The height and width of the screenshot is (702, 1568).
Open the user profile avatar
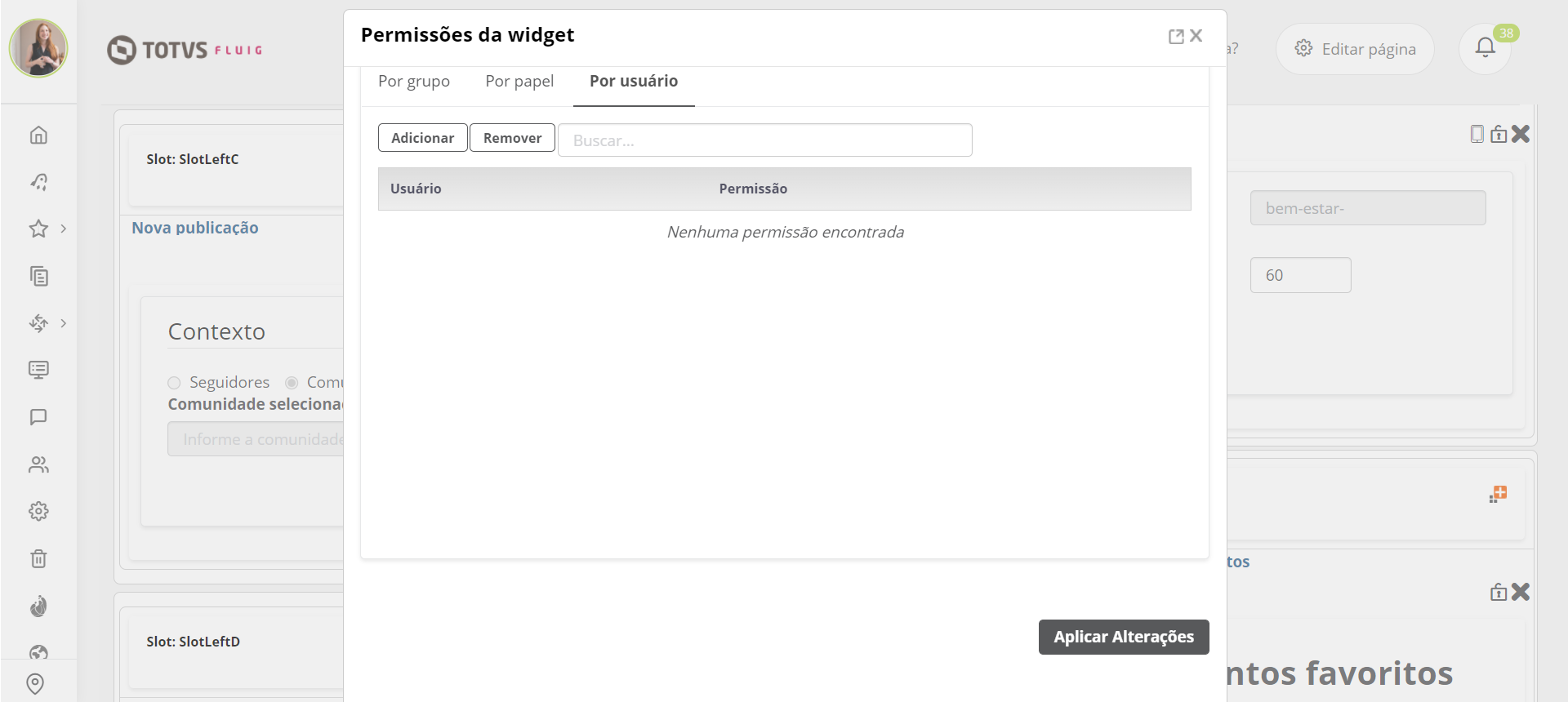[38, 48]
